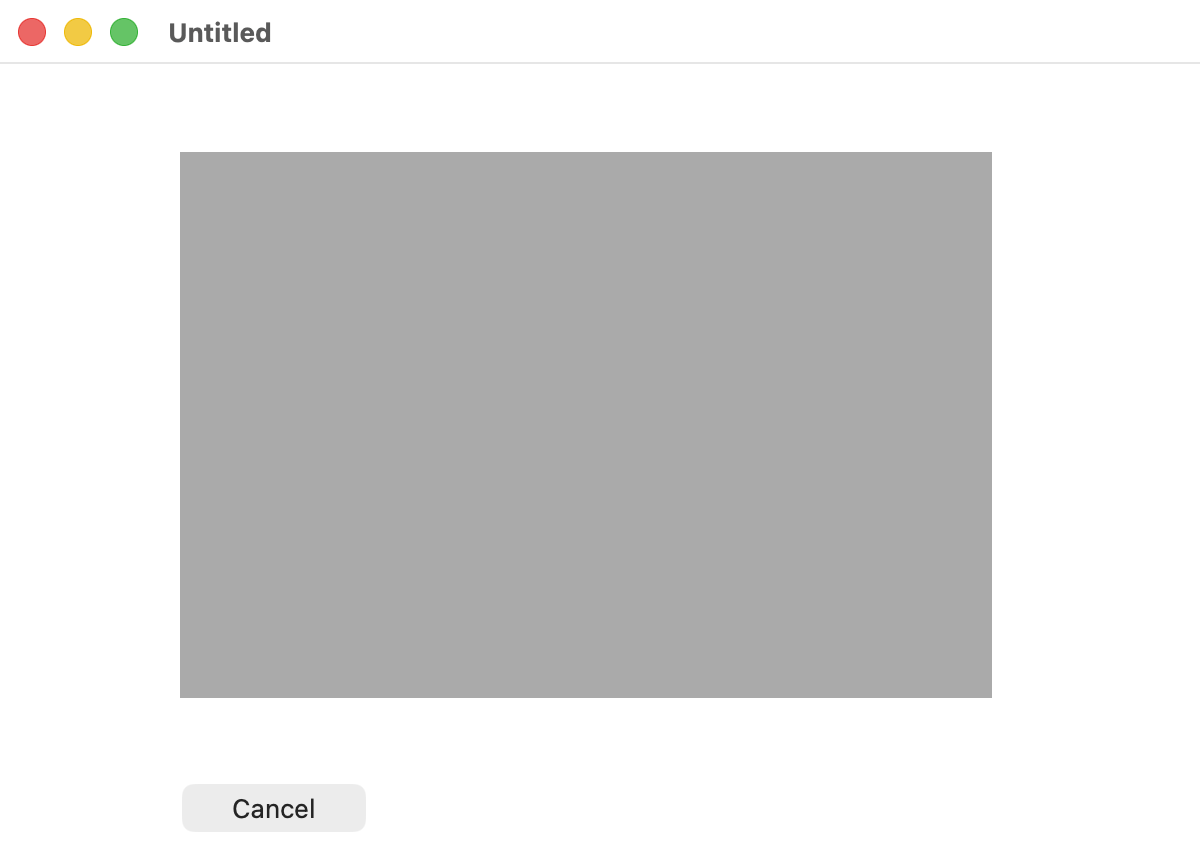Click the red traffic light icon
The height and width of the screenshot is (864, 1200).
point(32,32)
